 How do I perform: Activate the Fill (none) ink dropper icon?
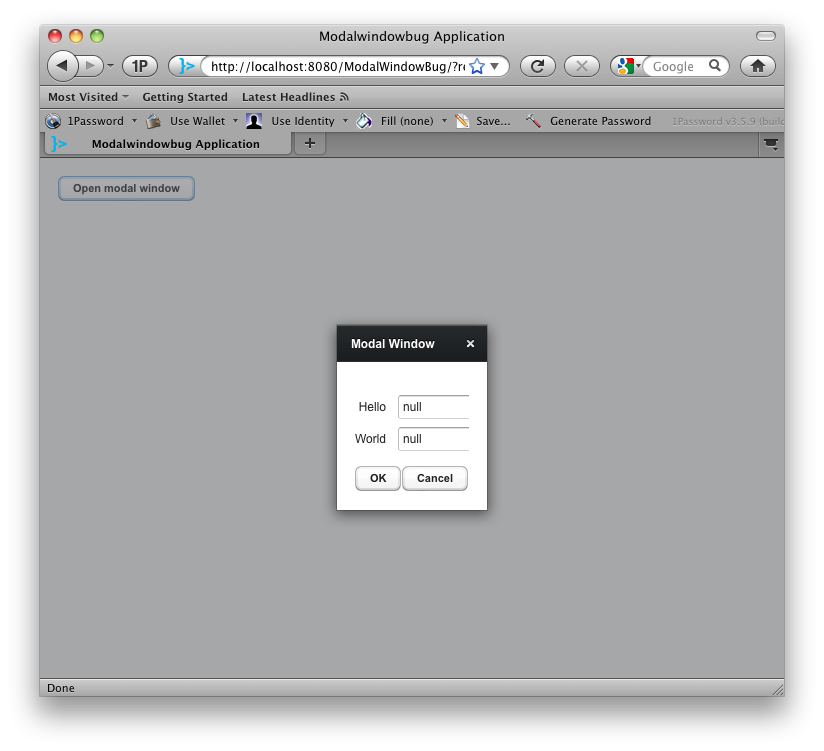(x=362, y=120)
